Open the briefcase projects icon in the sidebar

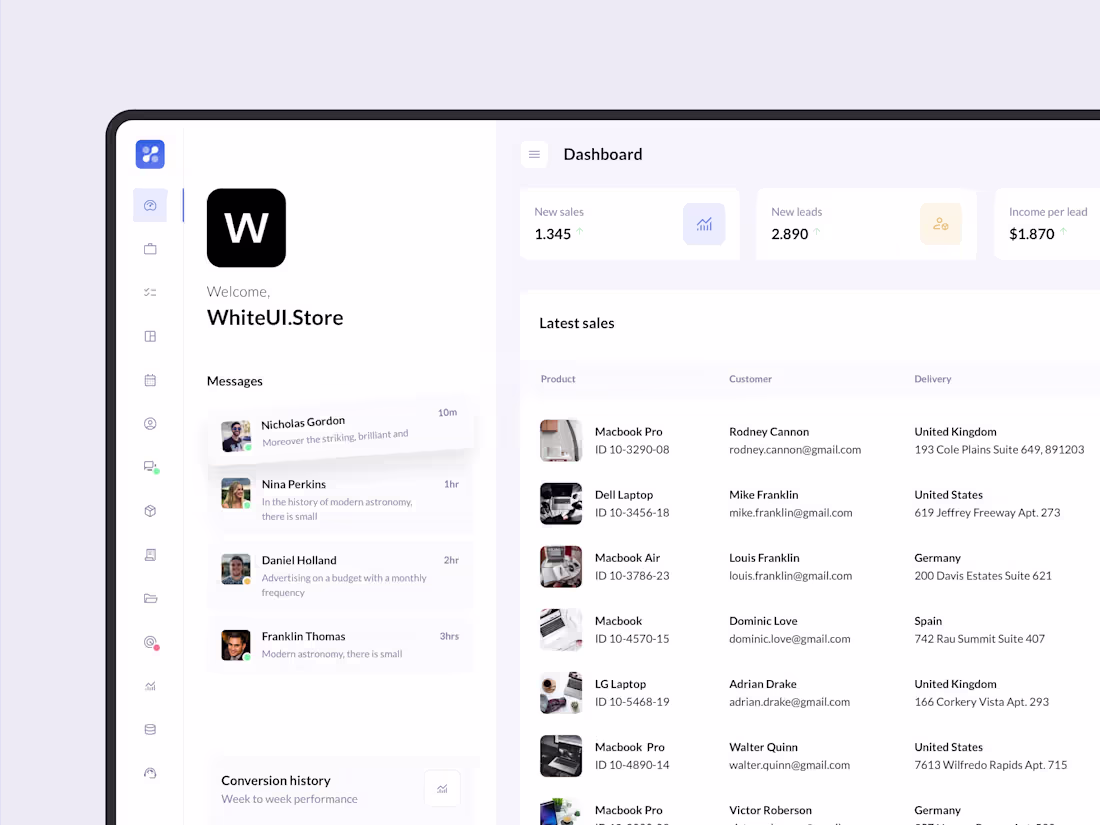pyautogui.click(x=150, y=248)
